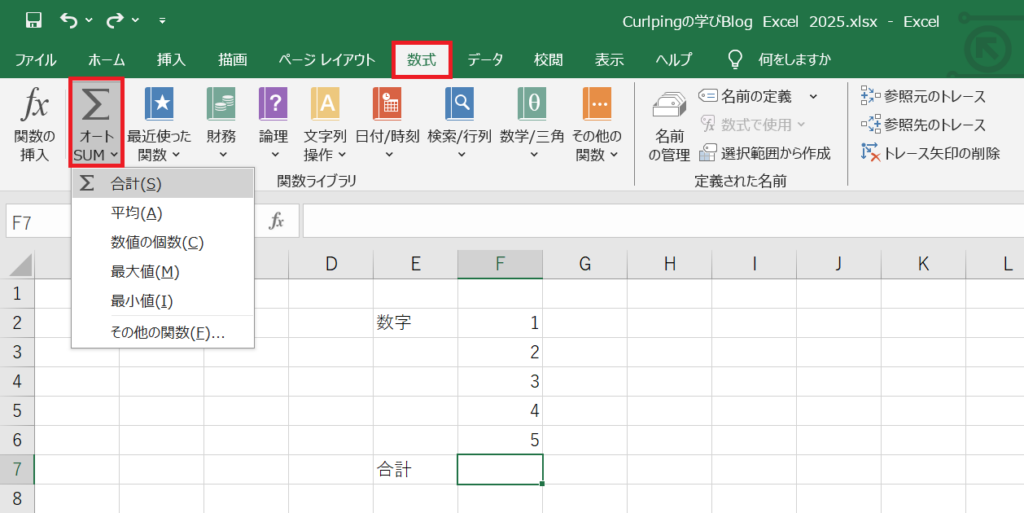Select row 2 header
The width and height of the screenshot is (1024, 513).
tap(17, 322)
